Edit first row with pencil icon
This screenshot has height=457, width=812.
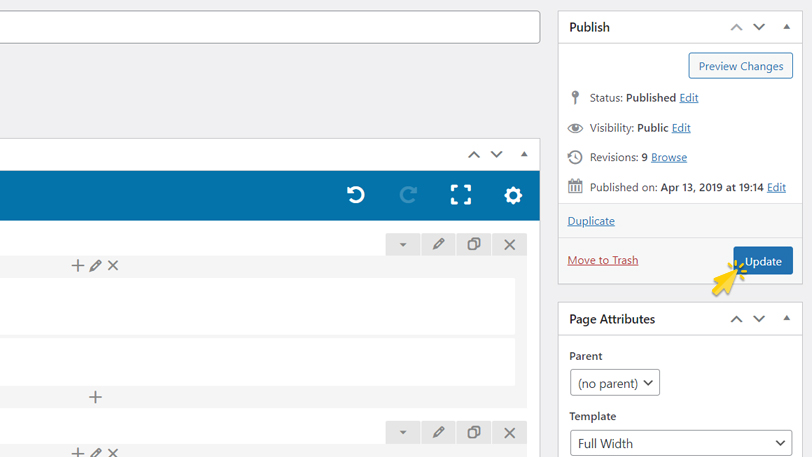438,244
